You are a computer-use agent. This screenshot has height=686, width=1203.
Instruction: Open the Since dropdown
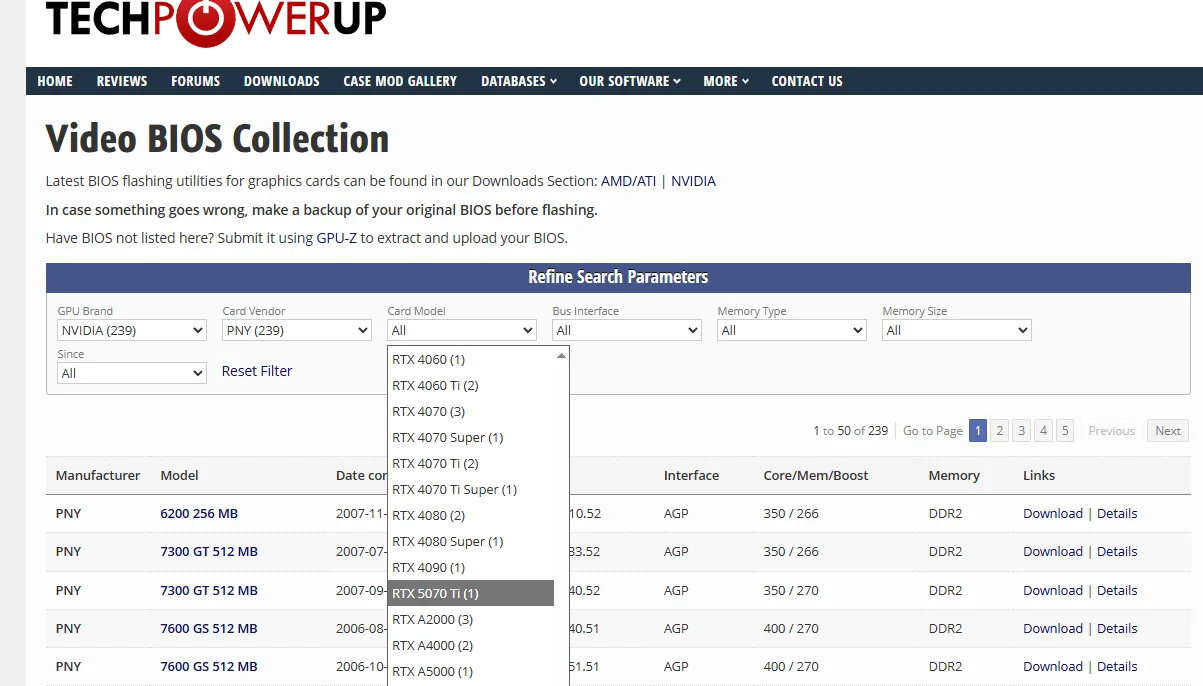pyautogui.click(x=132, y=373)
